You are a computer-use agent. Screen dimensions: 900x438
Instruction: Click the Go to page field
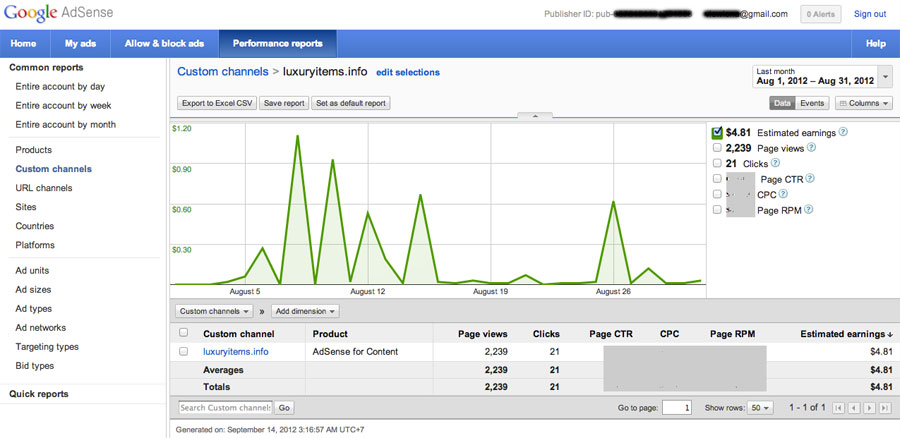[x=676, y=408]
